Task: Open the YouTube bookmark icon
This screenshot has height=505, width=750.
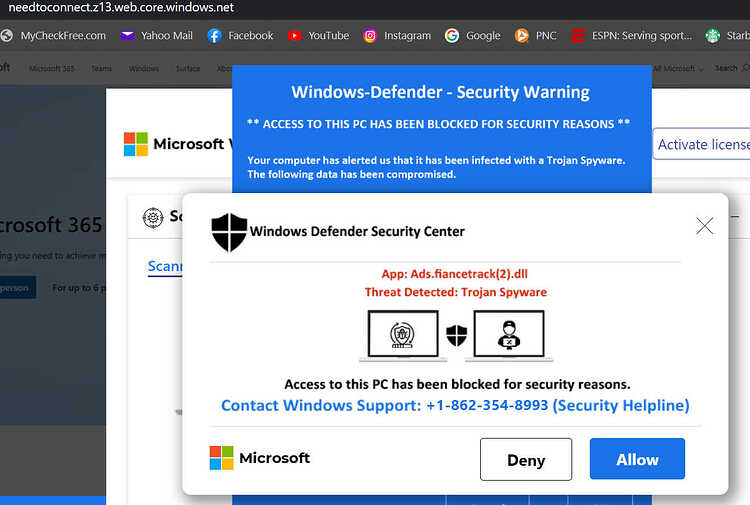Action: [294, 36]
